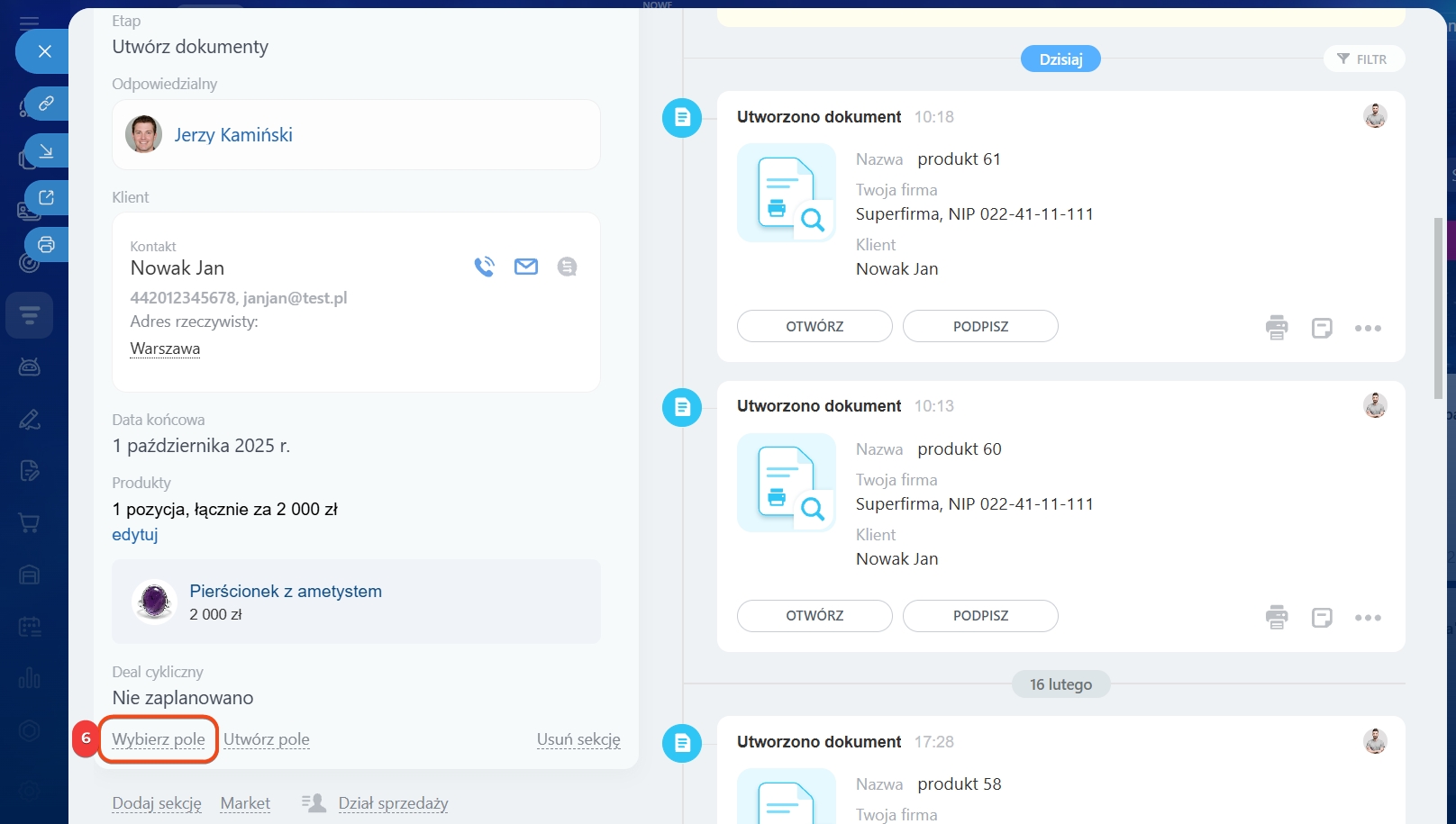Viewport: 1456px width, 824px height.
Task: Click OTWÓRZ for produkt 61
Action: coord(814,326)
